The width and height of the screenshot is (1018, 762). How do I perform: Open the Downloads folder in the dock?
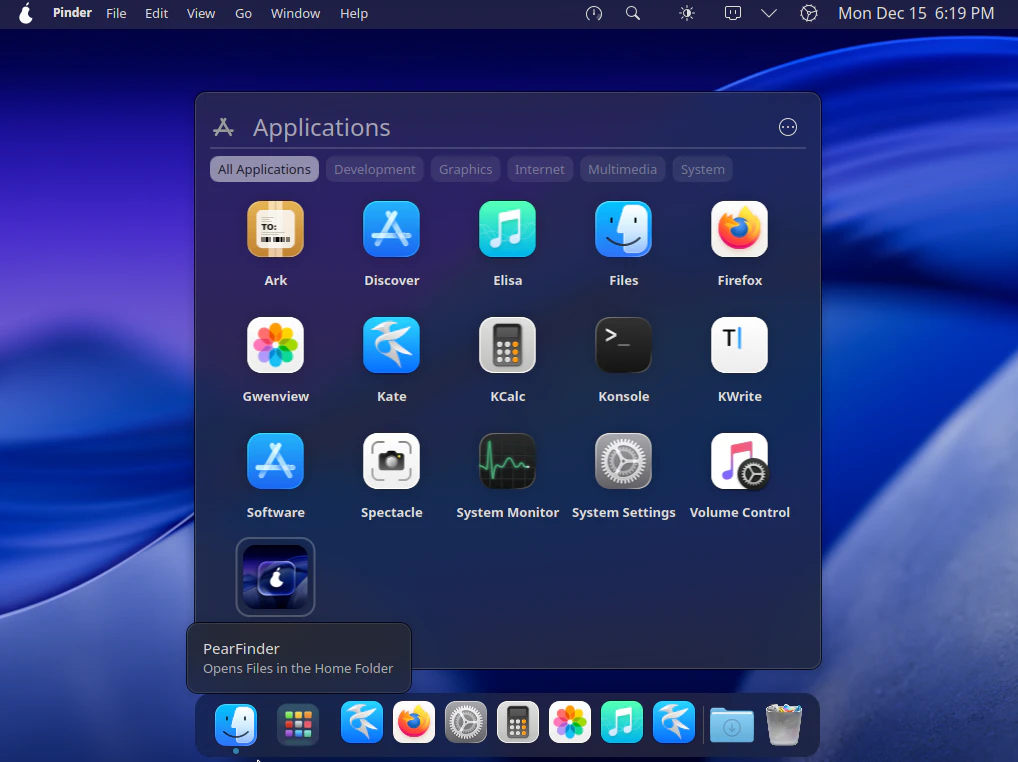click(x=732, y=724)
